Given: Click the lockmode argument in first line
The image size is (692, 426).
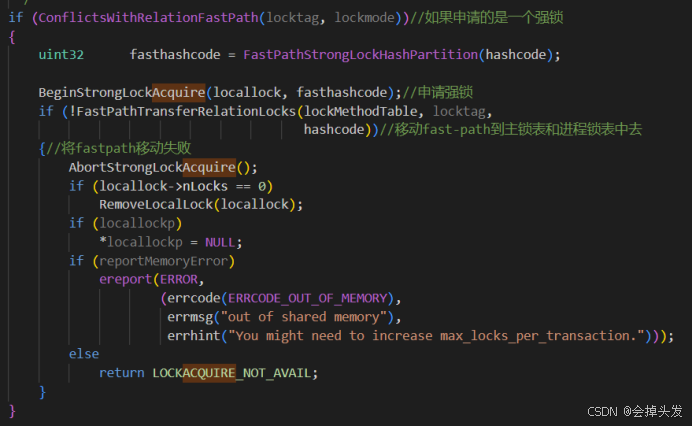Looking at the screenshot, I should 364,18.
